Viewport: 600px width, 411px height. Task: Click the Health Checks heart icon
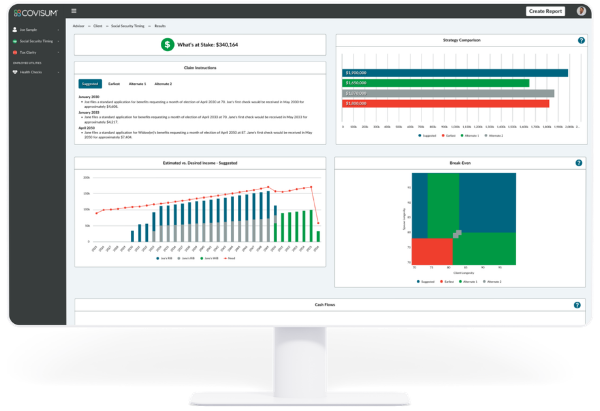pos(15,72)
